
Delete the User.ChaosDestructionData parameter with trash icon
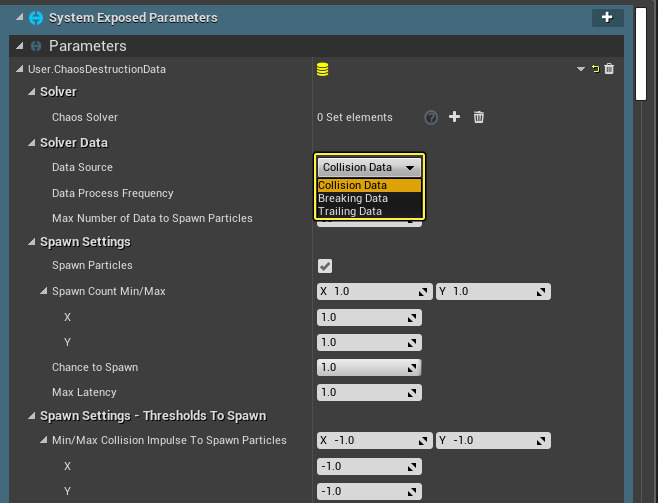click(610, 69)
